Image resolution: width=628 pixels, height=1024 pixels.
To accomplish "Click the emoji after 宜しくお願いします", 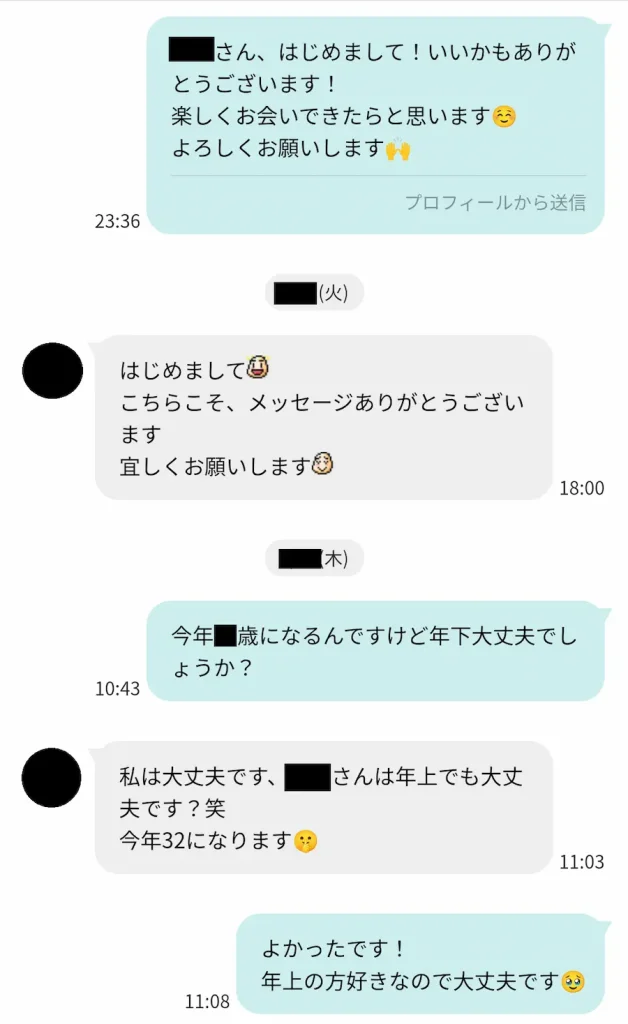I will (x=322, y=464).
